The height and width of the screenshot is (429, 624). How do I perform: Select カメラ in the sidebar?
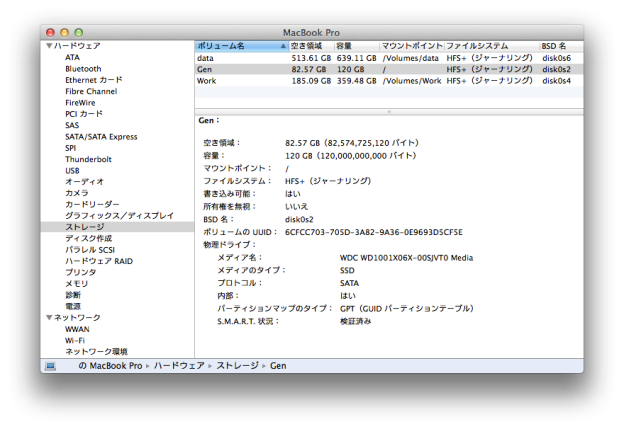pos(77,193)
